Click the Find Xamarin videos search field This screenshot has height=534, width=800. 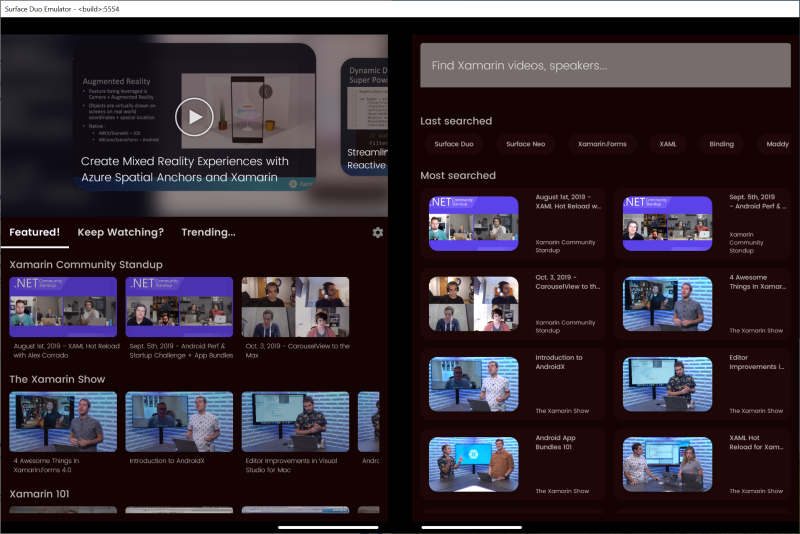605,66
